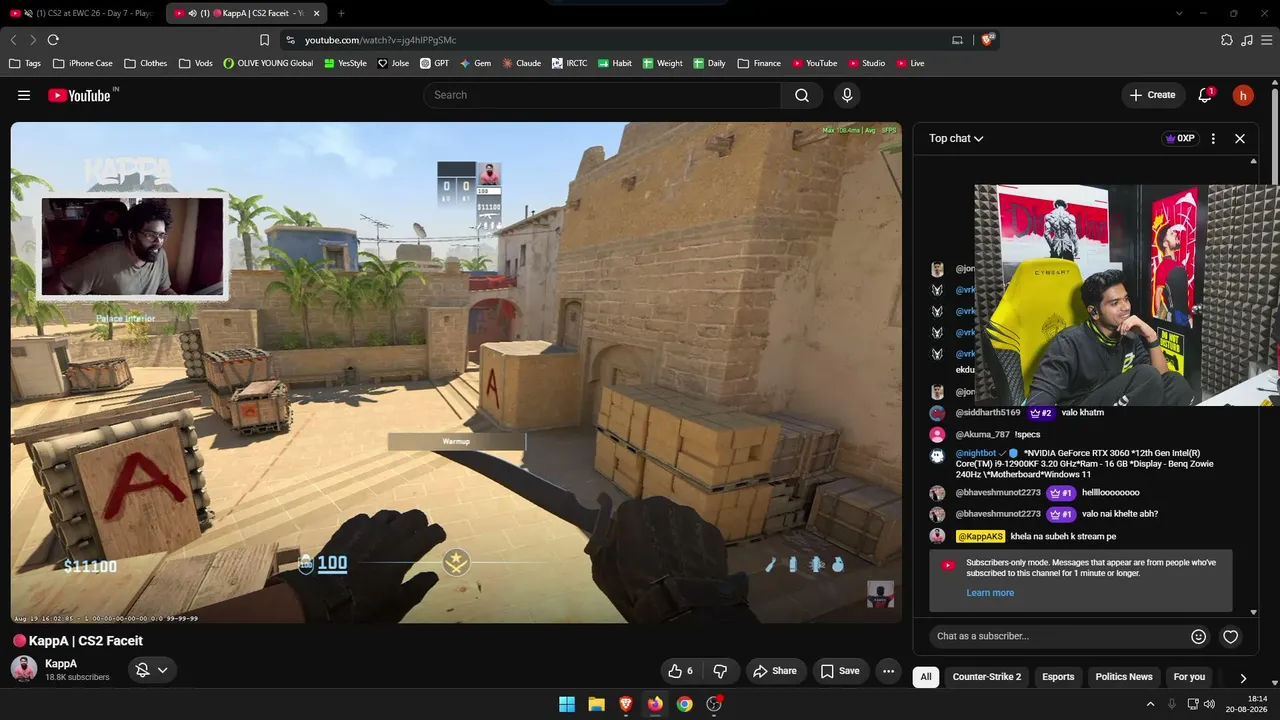Image resolution: width=1280 pixels, height=720 pixels.
Task: Select the 'Counter-Strike 2' filter chip
Action: point(987,677)
